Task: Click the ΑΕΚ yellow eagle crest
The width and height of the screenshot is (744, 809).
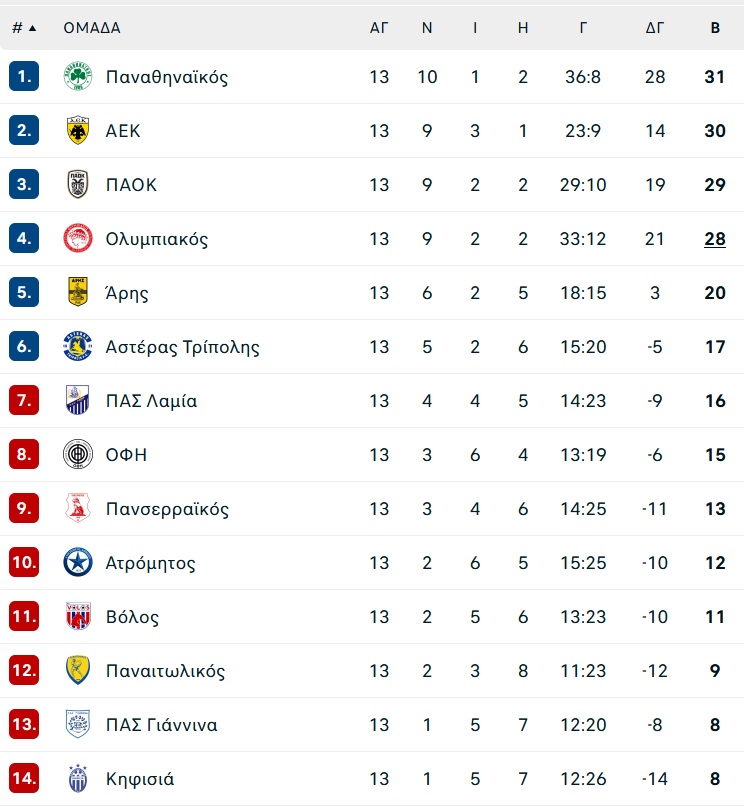Action: tap(78, 131)
